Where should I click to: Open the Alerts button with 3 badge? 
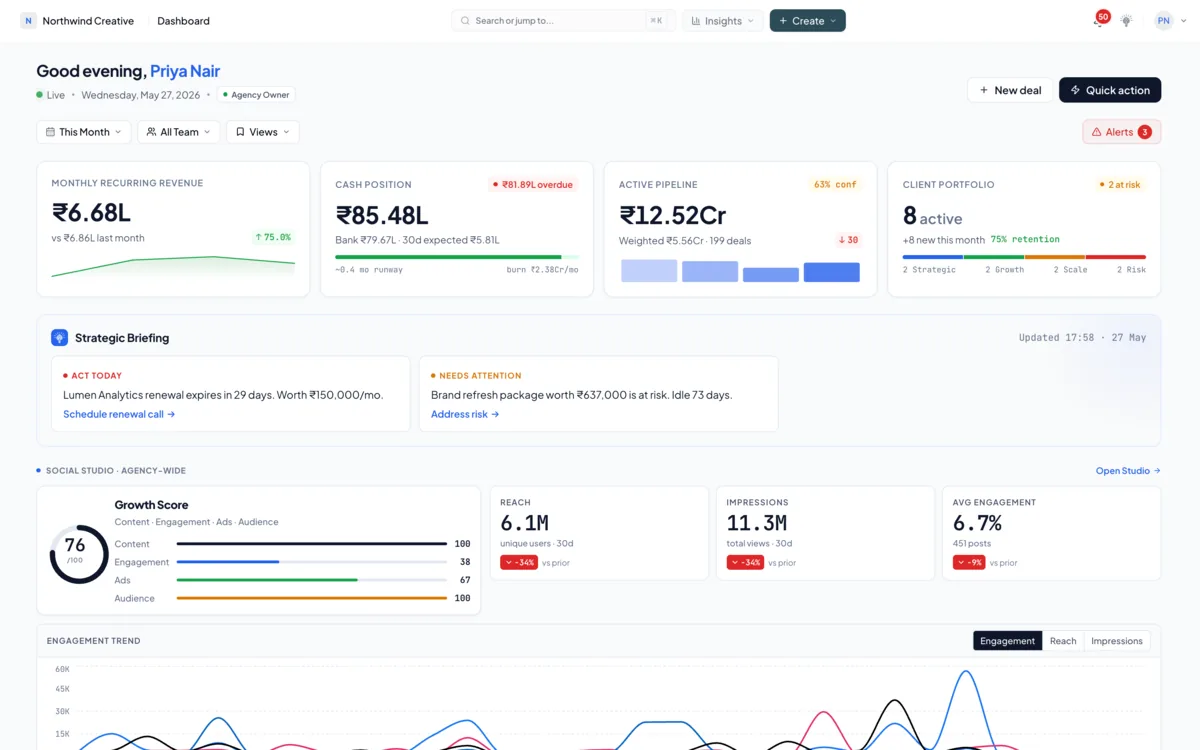point(1122,132)
